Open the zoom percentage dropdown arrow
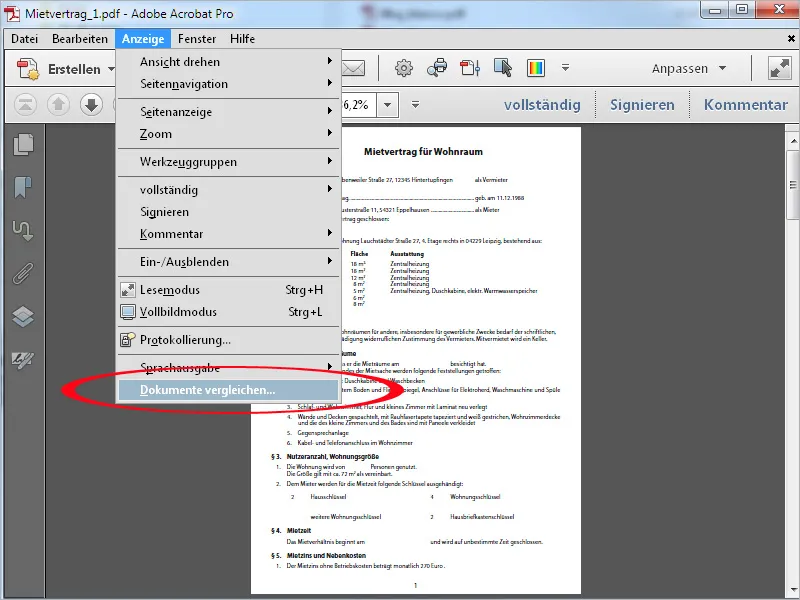The width and height of the screenshot is (800, 600). point(387,105)
